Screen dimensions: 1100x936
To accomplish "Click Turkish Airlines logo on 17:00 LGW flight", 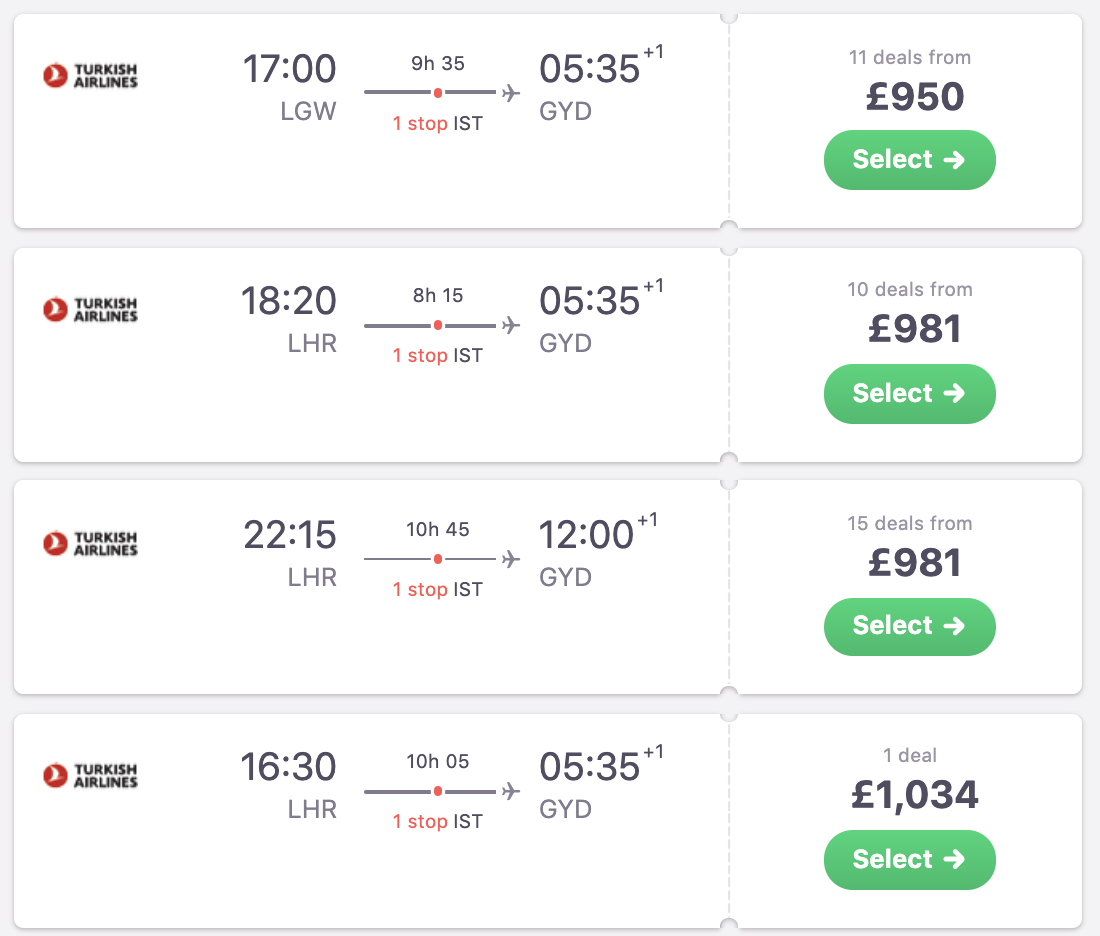I will pos(90,75).
